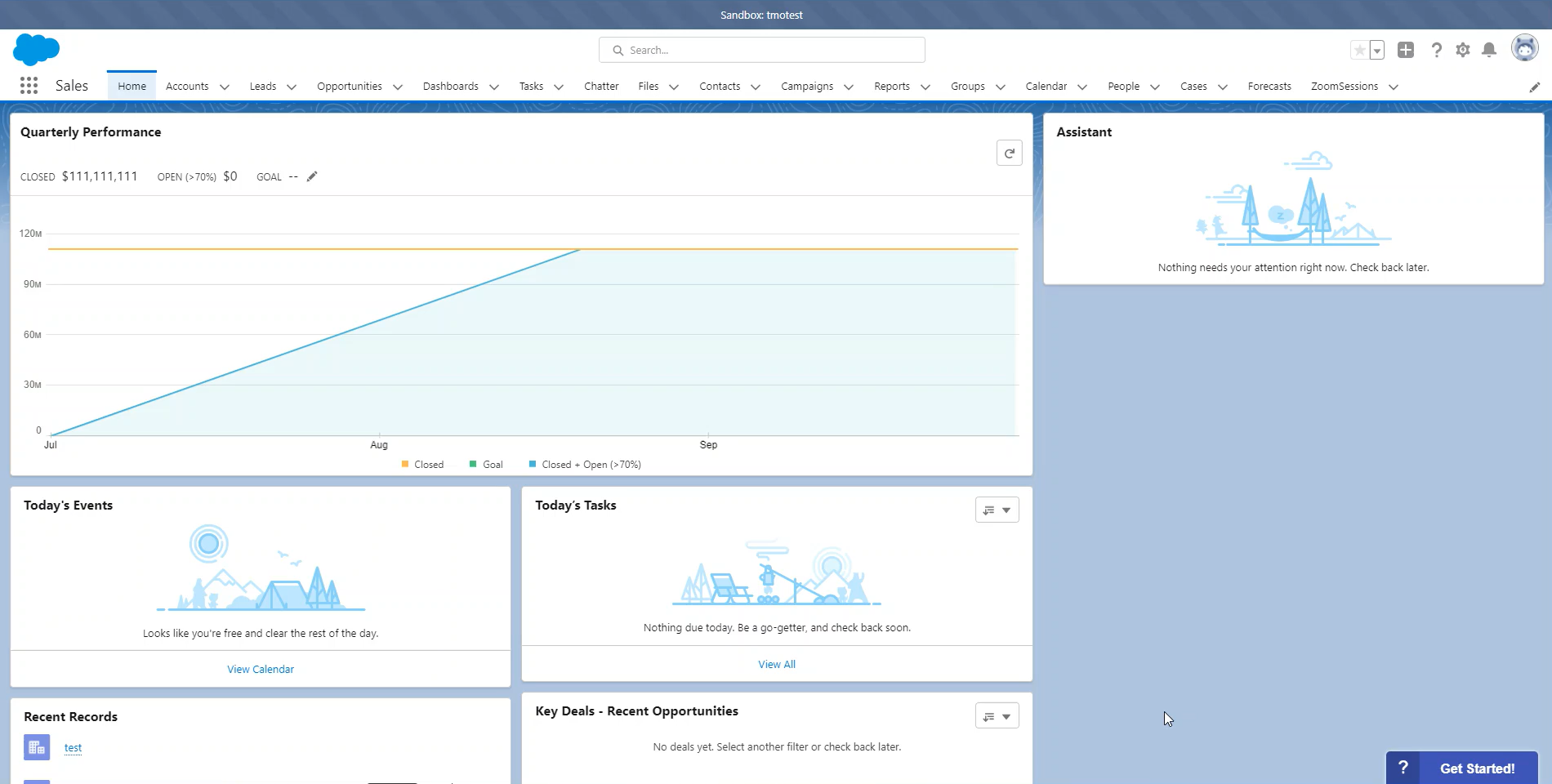Click the CLOSED $111,111,111 value

tap(100, 176)
